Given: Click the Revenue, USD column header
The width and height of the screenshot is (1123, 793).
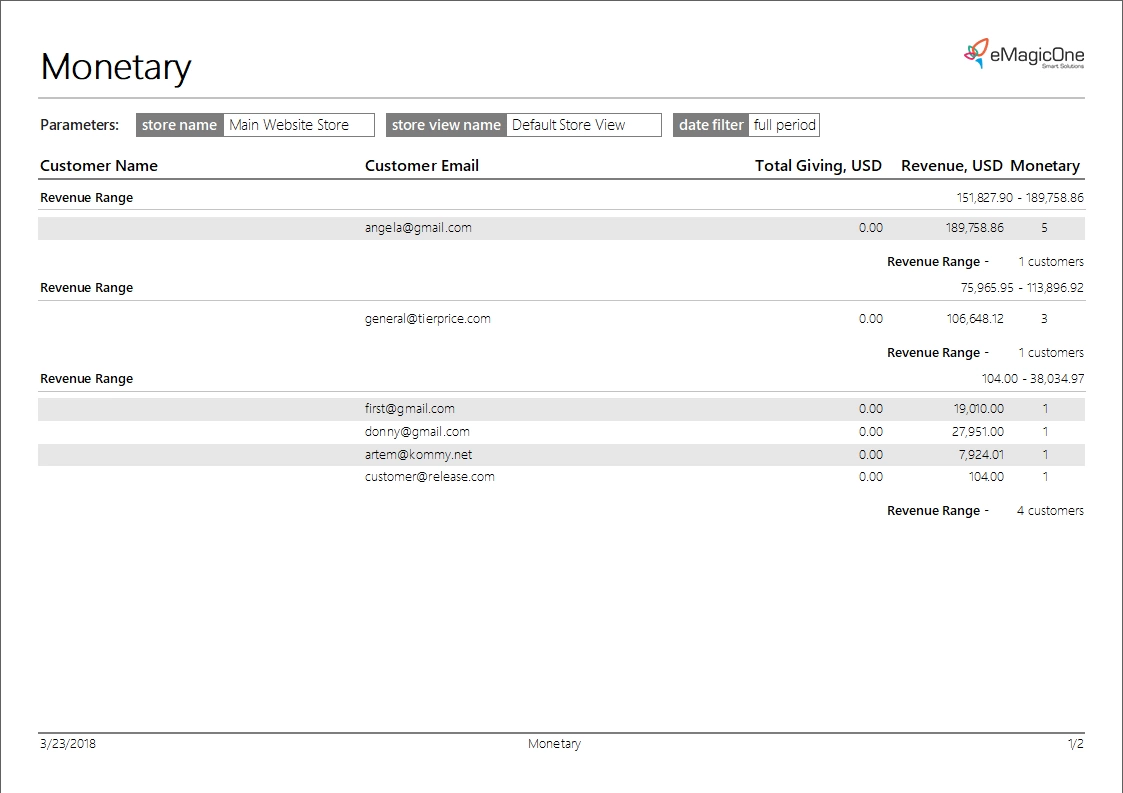Looking at the screenshot, I should pyautogui.click(x=952, y=165).
